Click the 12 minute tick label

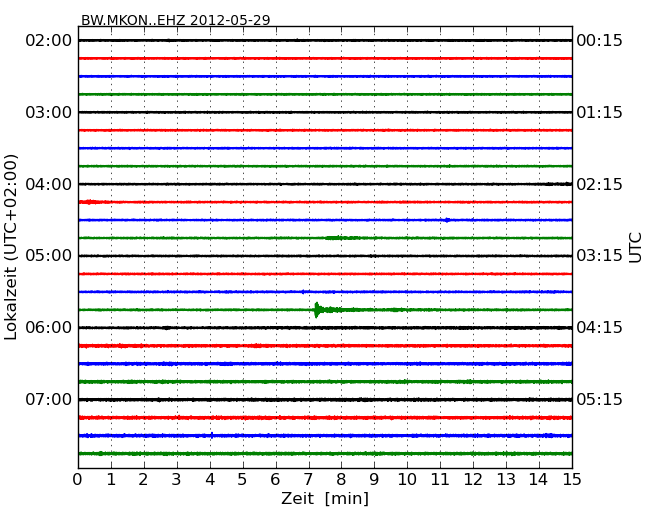point(473,480)
